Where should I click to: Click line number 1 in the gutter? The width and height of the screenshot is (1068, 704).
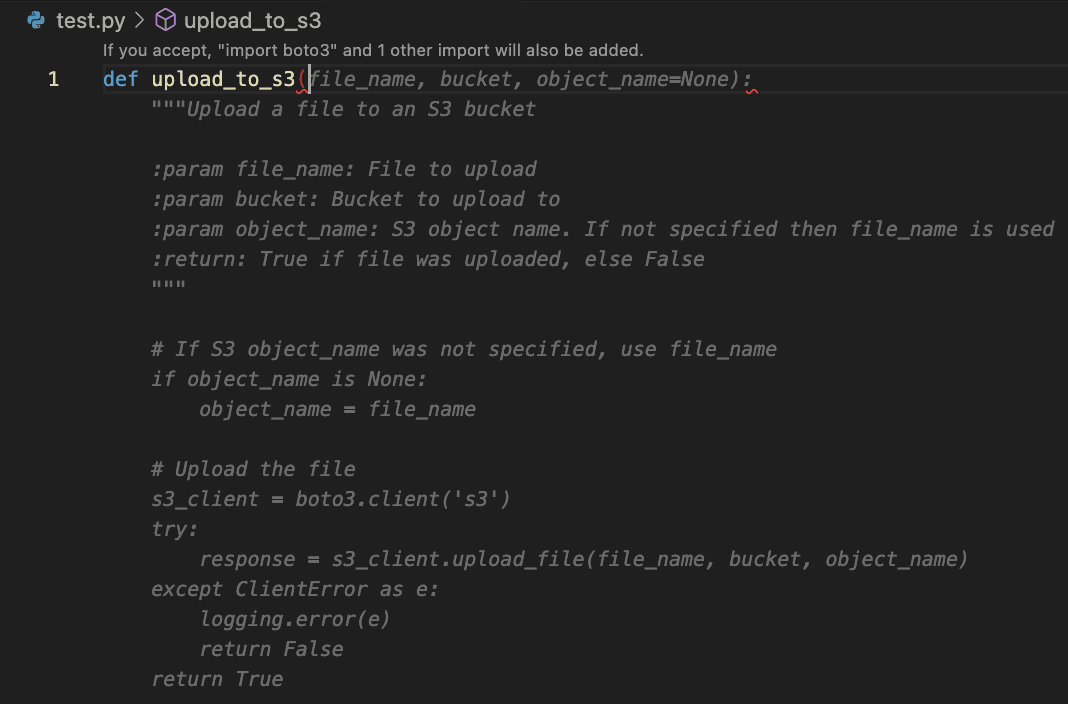click(53, 79)
